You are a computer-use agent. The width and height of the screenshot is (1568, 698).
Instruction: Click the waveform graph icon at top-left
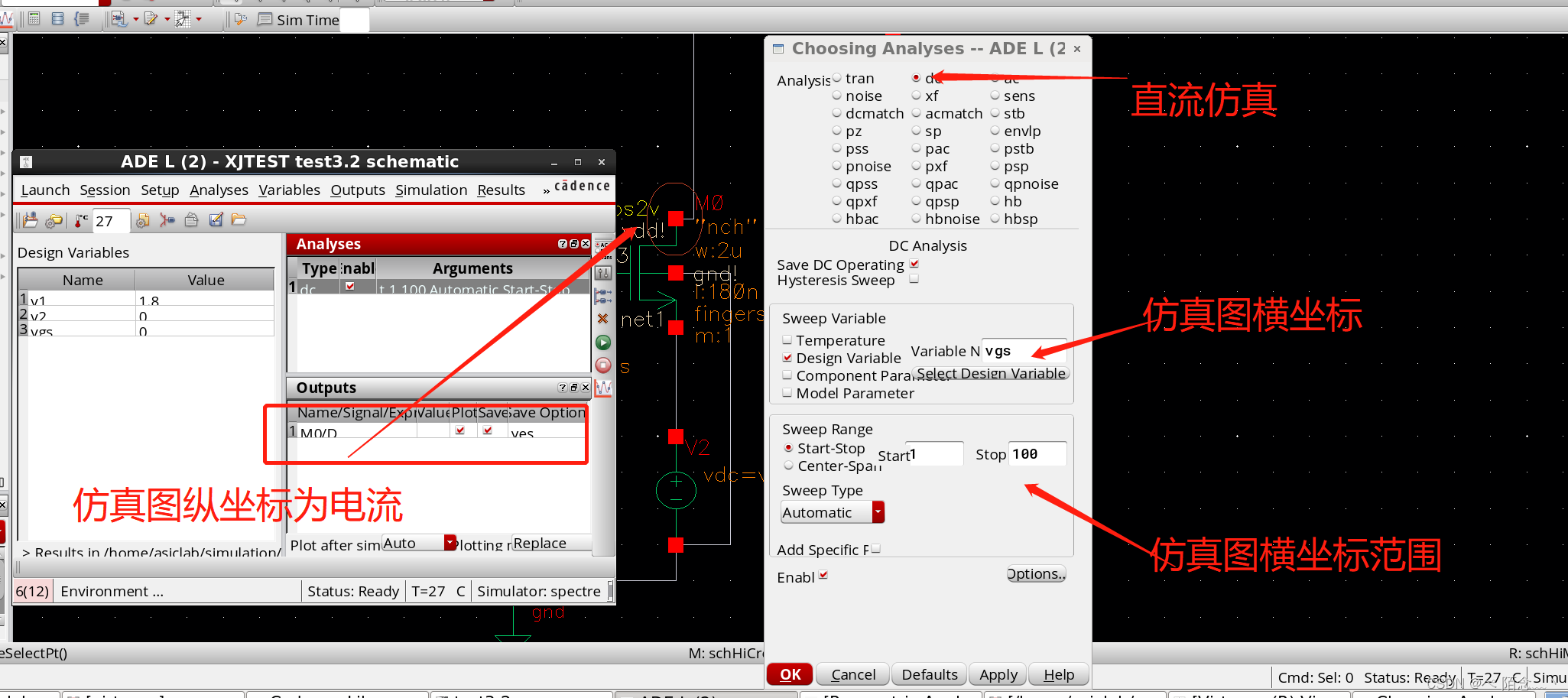point(6,18)
